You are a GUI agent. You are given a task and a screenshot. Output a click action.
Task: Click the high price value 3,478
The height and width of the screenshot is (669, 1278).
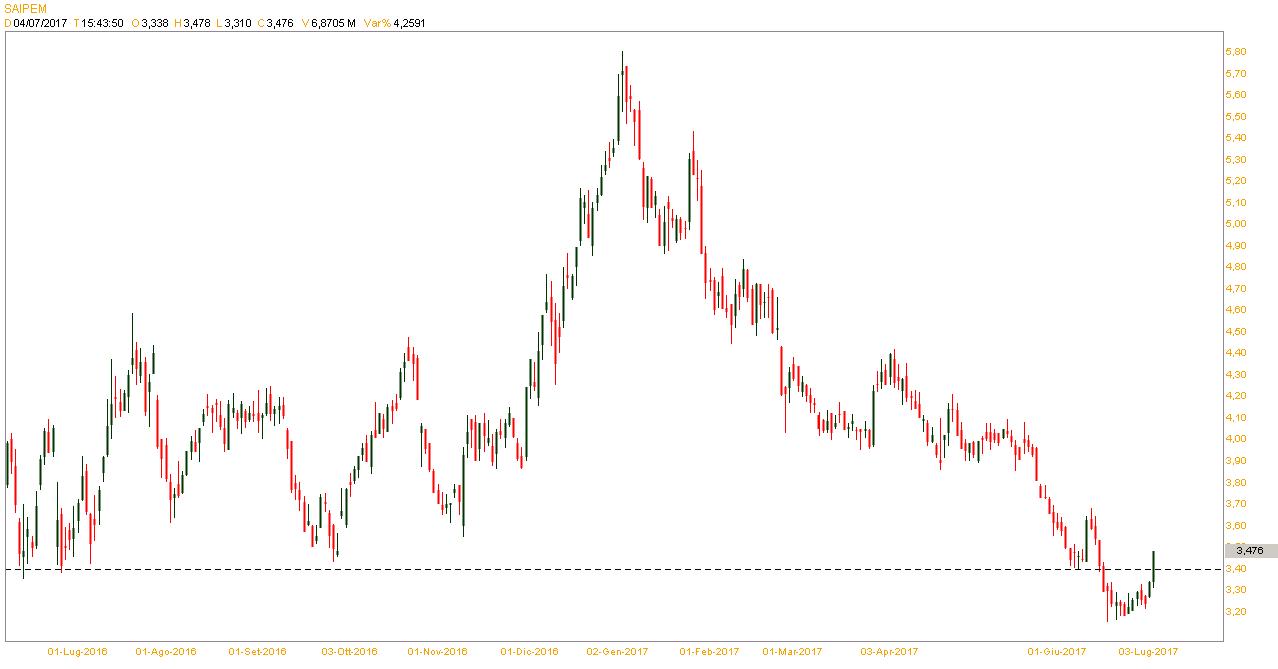pos(198,23)
